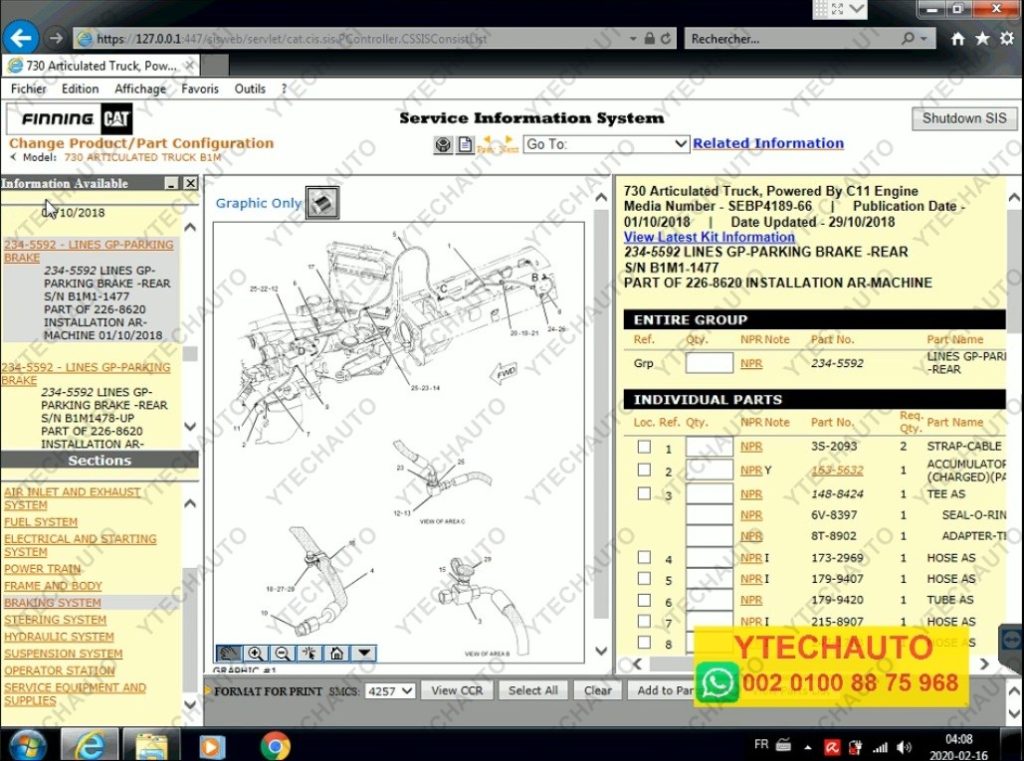Viewport: 1024px width, 761px height.
Task: Select the pan hand tool in graphic viewer
Action: pyautogui.click(x=229, y=653)
